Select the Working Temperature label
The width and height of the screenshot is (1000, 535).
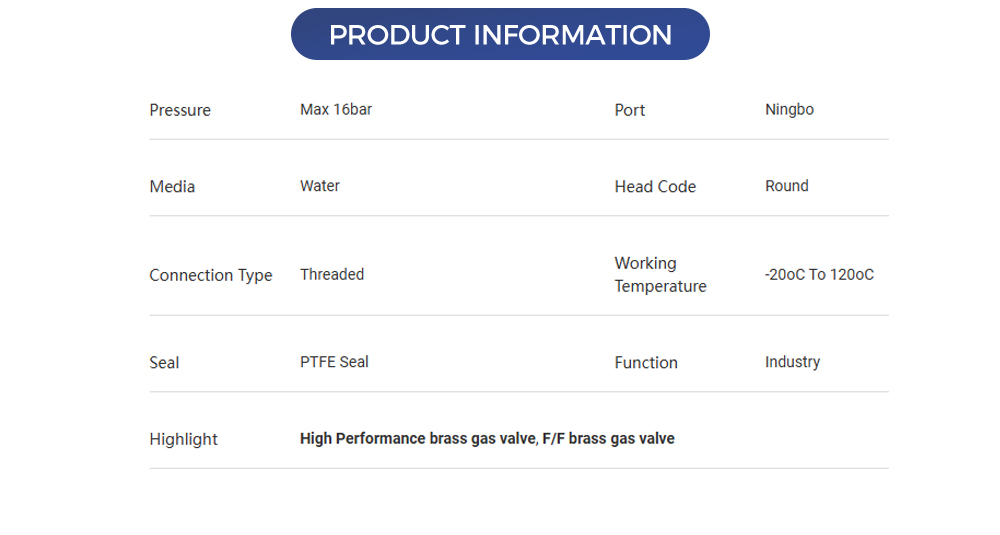660,275
